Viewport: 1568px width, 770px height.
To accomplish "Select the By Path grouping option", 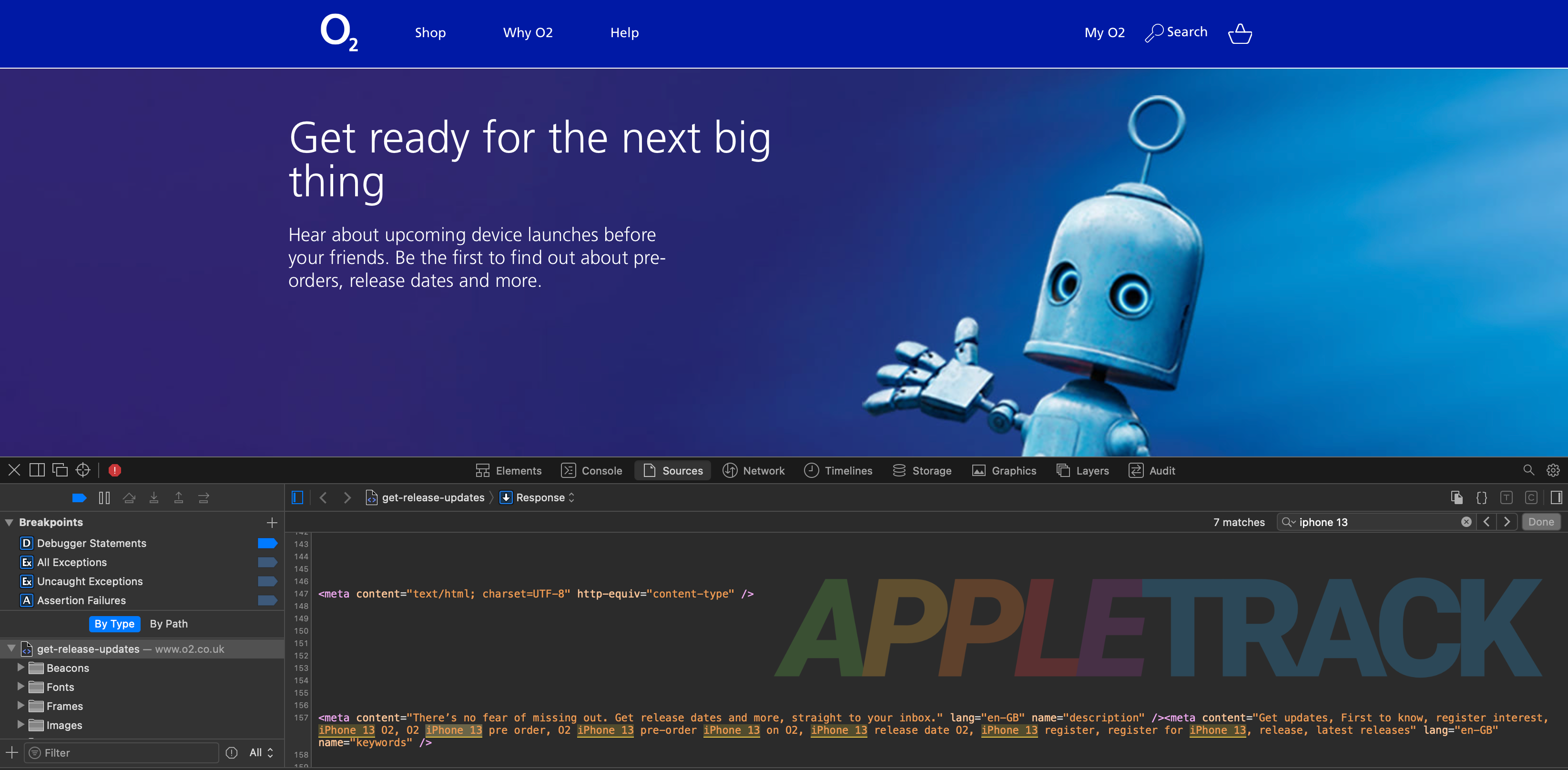I will coord(169,624).
